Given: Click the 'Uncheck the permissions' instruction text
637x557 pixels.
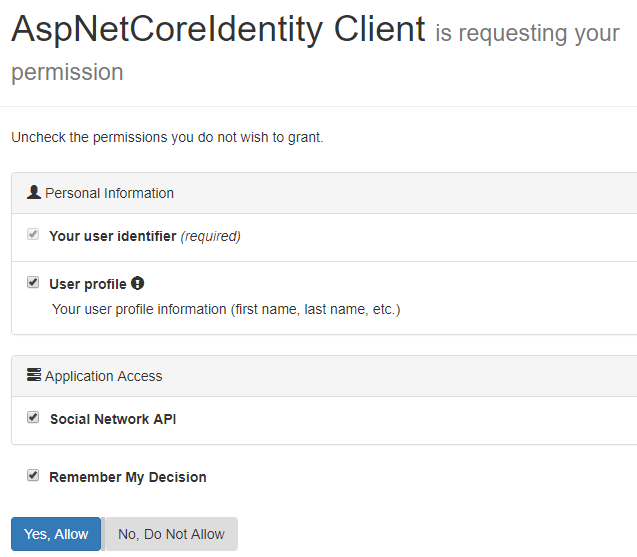Looking at the screenshot, I should click(167, 137).
